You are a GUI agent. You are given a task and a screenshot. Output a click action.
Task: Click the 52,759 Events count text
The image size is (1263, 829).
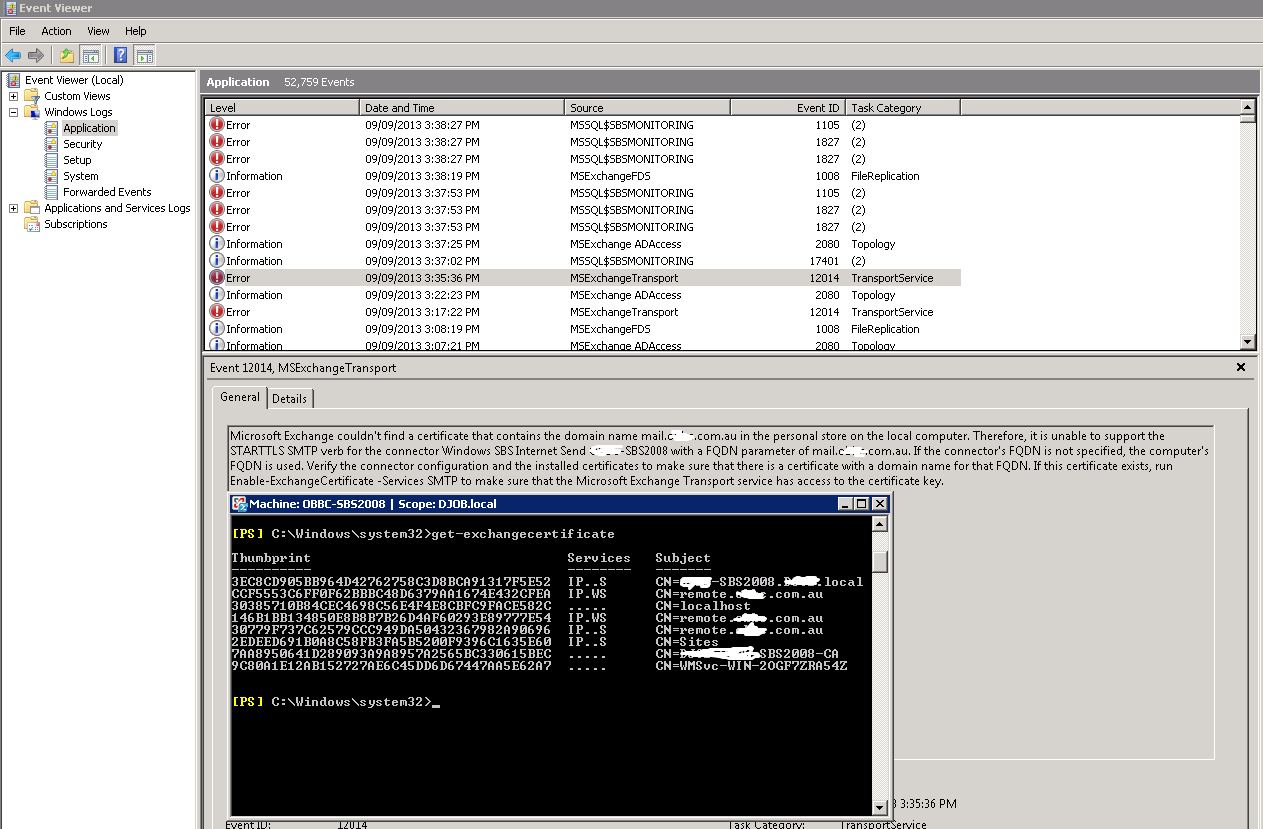click(x=319, y=82)
